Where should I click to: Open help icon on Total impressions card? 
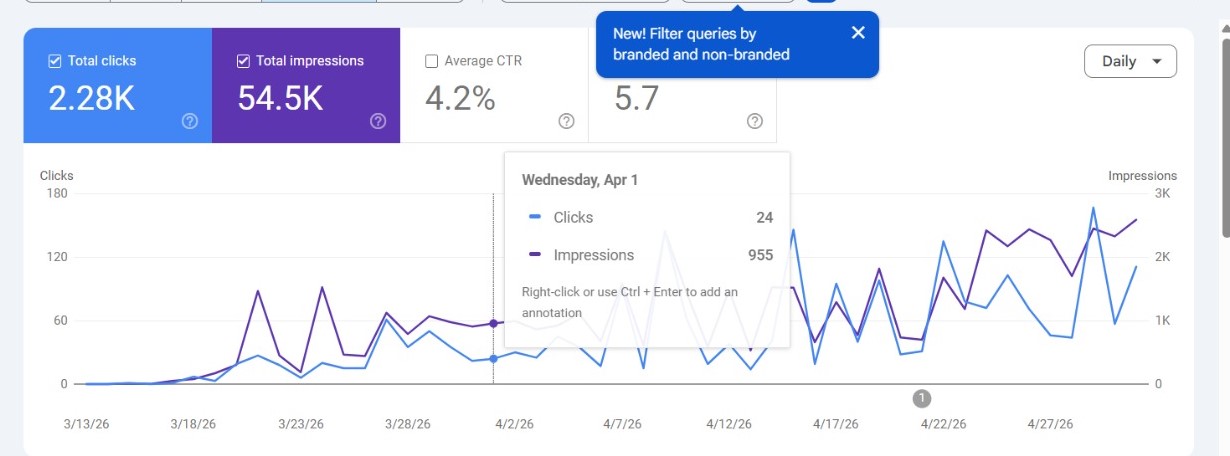tap(378, 121)
